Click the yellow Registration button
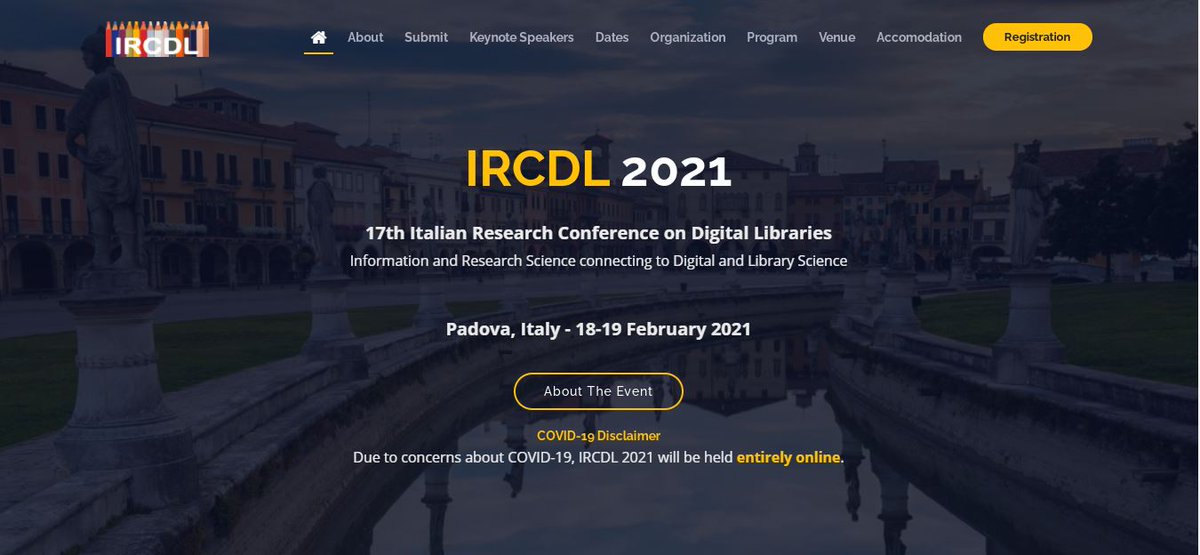 pos(1037,37)
